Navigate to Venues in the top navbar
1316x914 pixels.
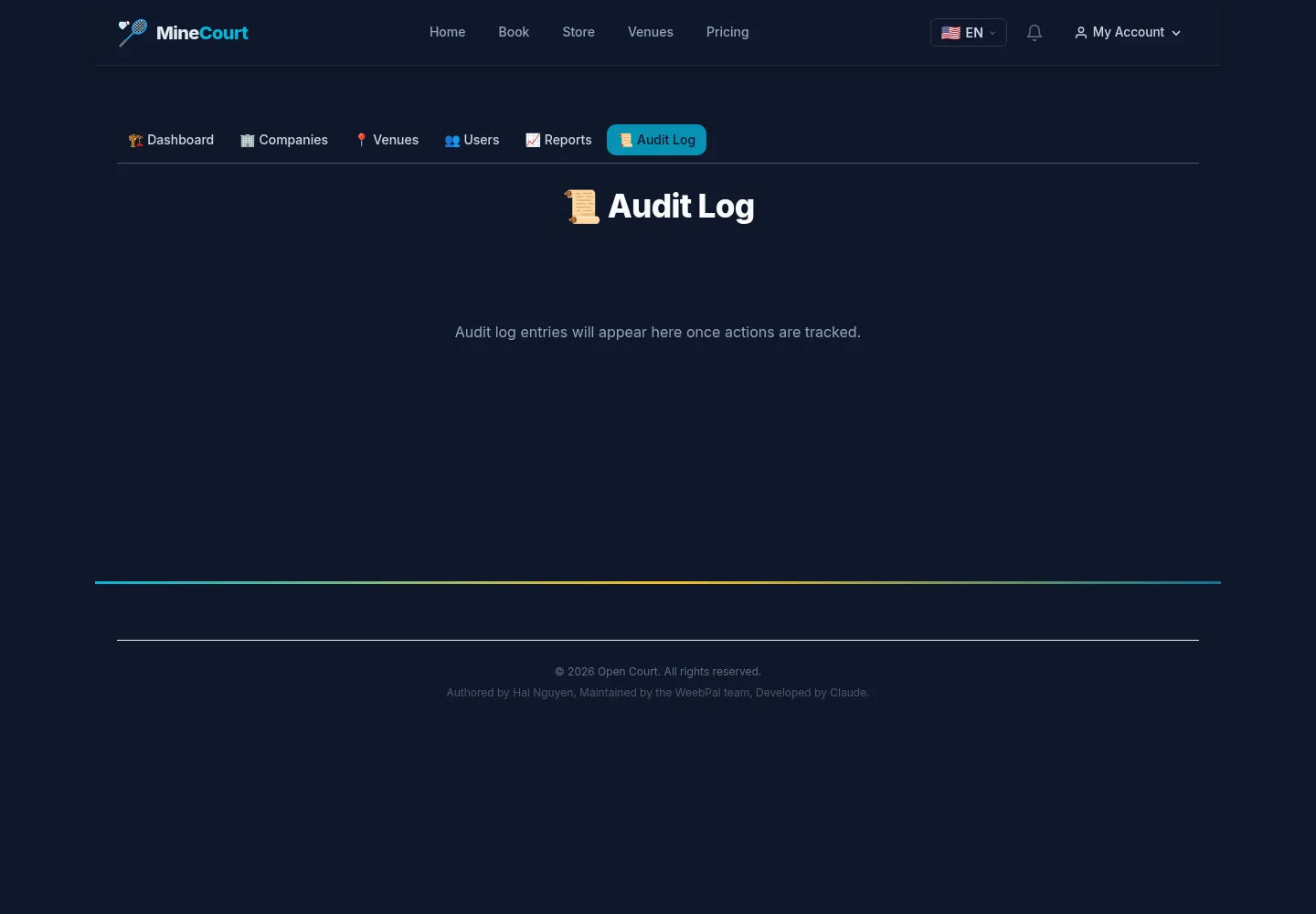651,32
